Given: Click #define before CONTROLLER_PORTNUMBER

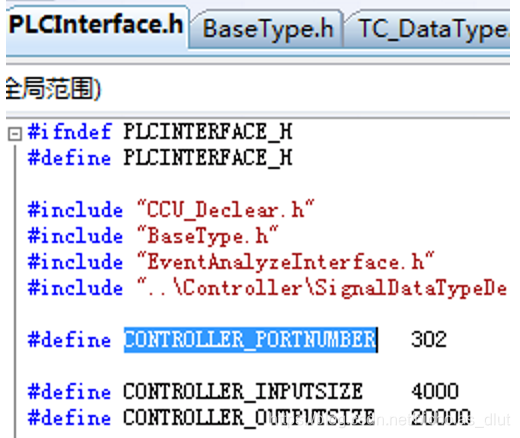Looking at the screenshot, I should click(x=69, y=340).
